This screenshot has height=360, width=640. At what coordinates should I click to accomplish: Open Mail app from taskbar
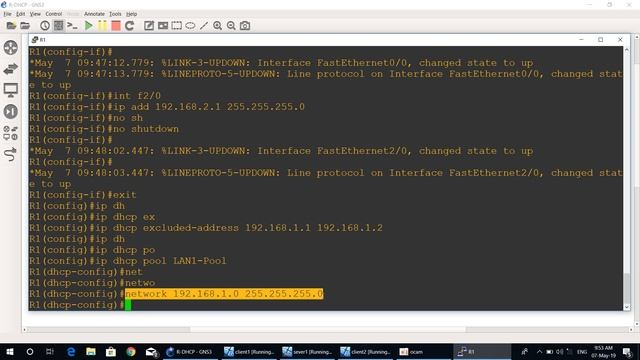[x=151, y=351]
